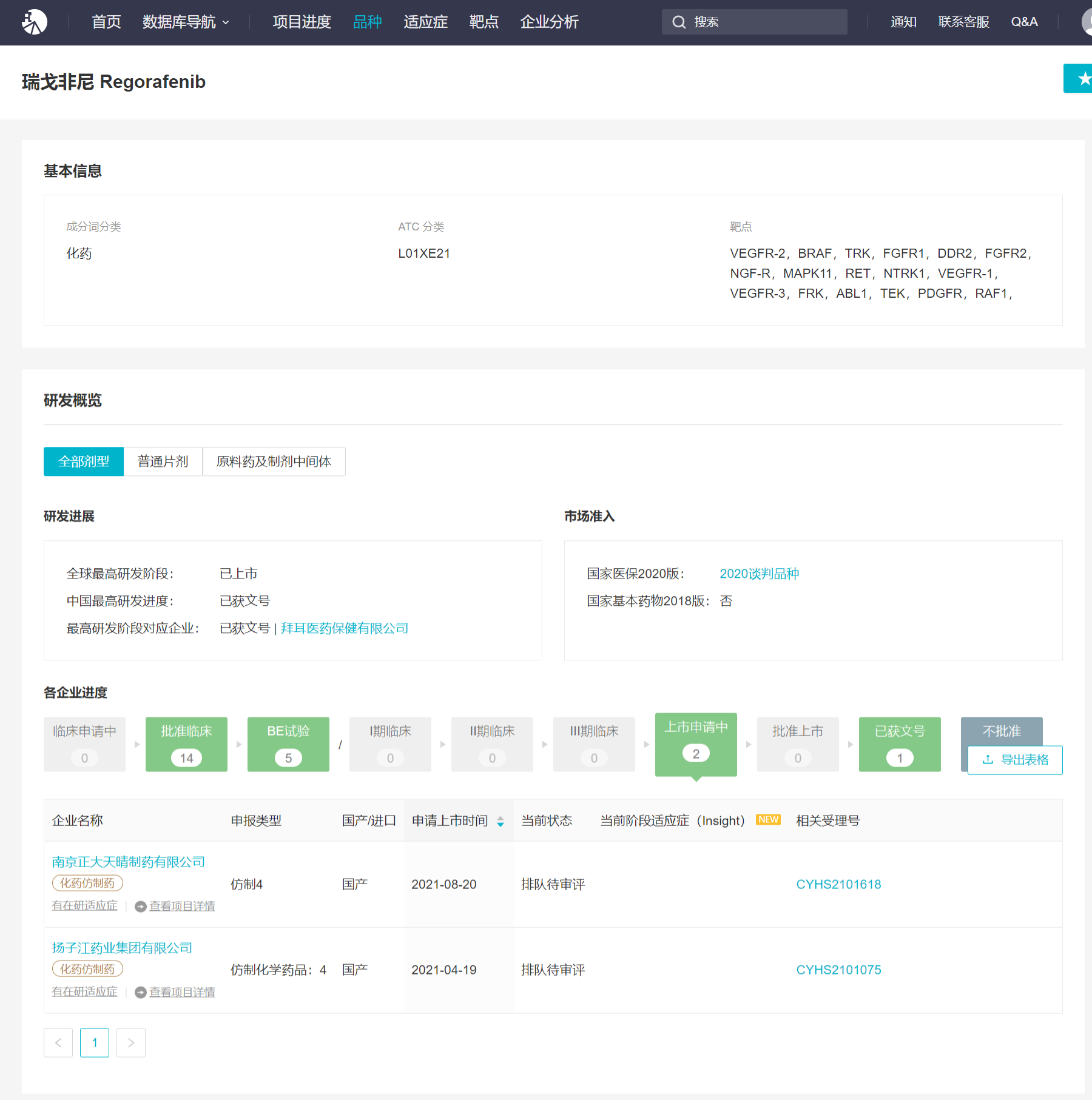The image size is (1092, 1100).
Task: Open 2020谈判品种 link
Action: point(759,574)
